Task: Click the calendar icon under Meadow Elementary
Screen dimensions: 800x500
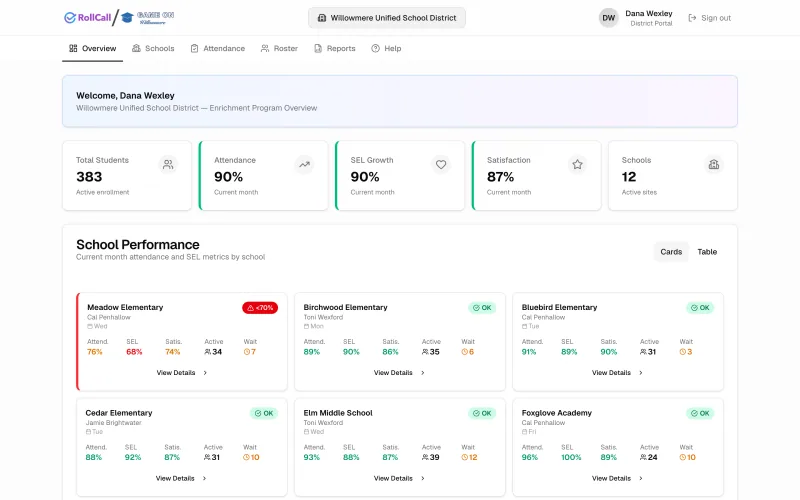Action: (90, 327)
